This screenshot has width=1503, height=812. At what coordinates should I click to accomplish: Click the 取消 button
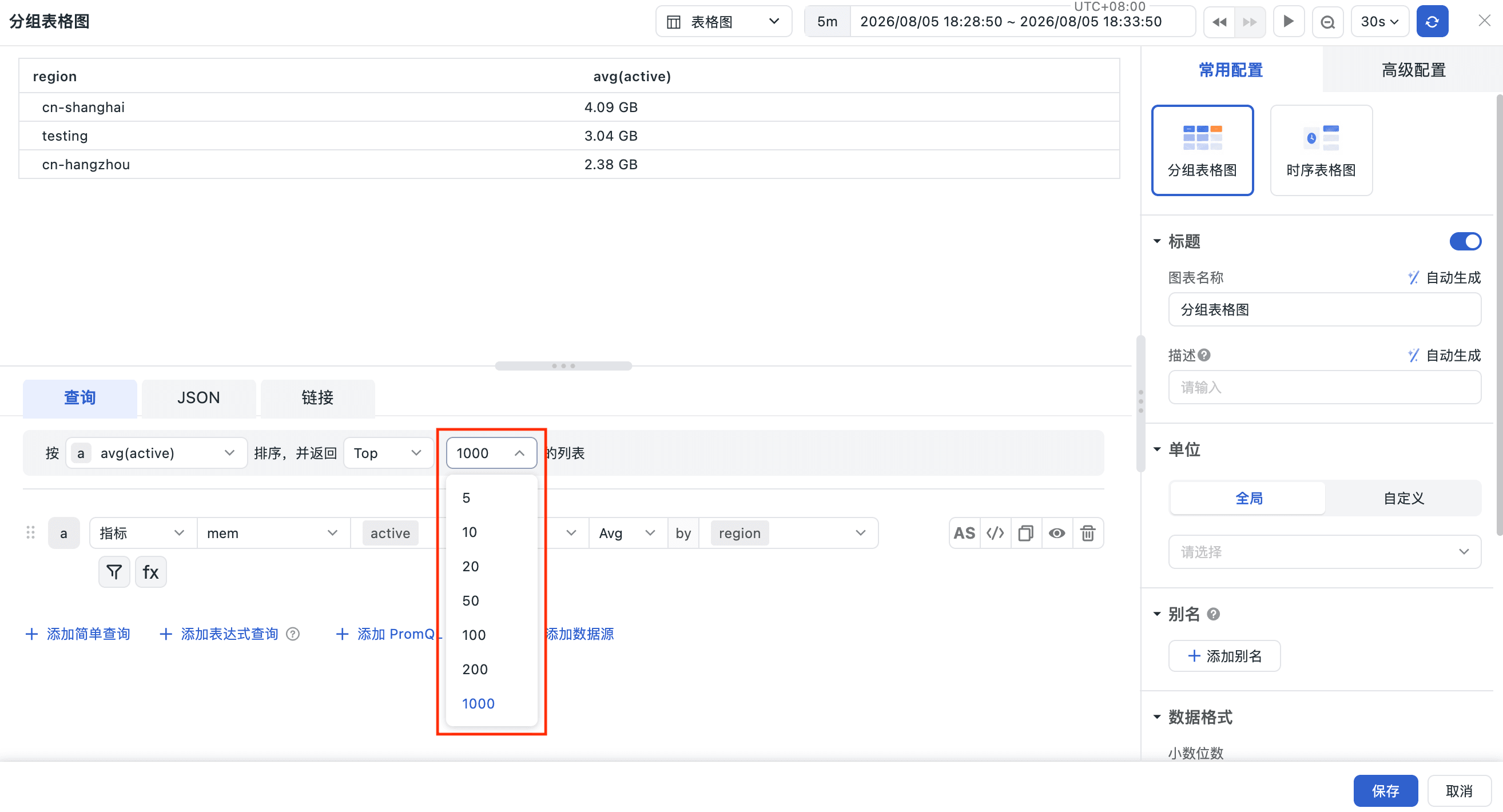pos(1458,790)
